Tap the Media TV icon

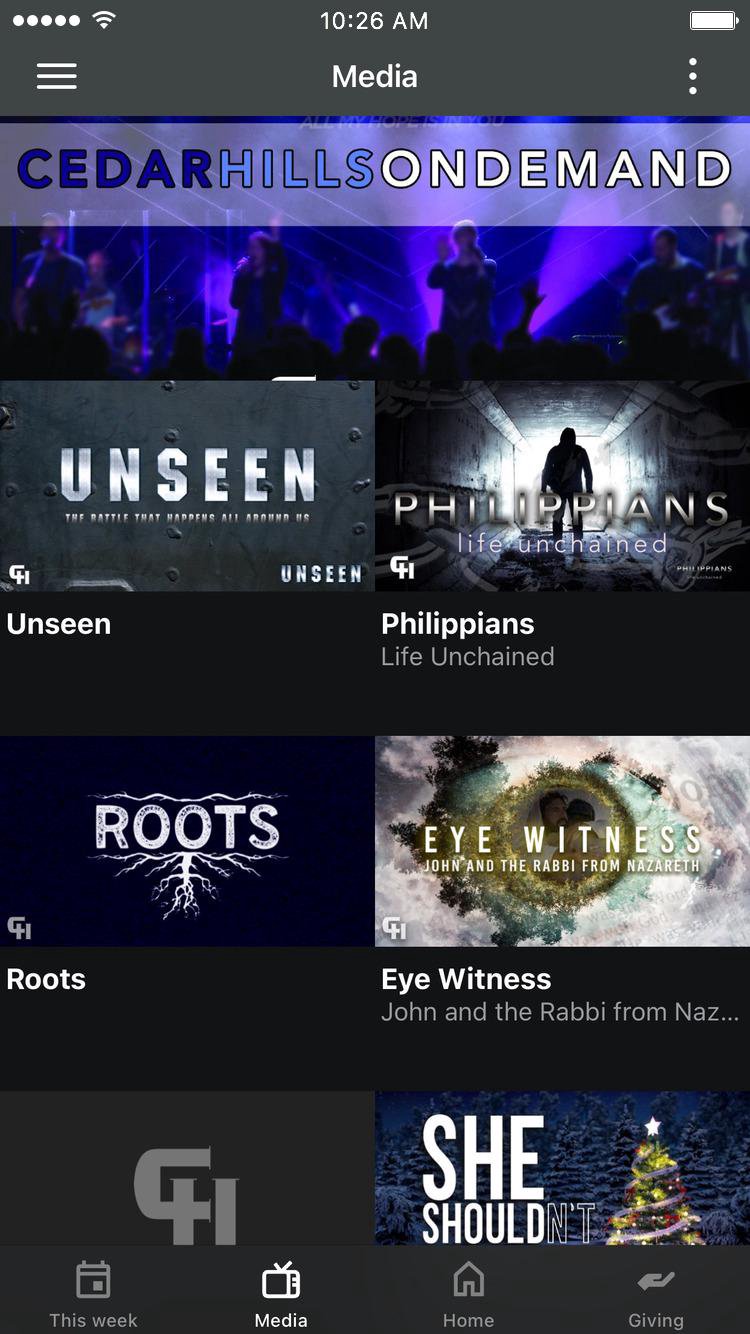(x=281, y=1279)
